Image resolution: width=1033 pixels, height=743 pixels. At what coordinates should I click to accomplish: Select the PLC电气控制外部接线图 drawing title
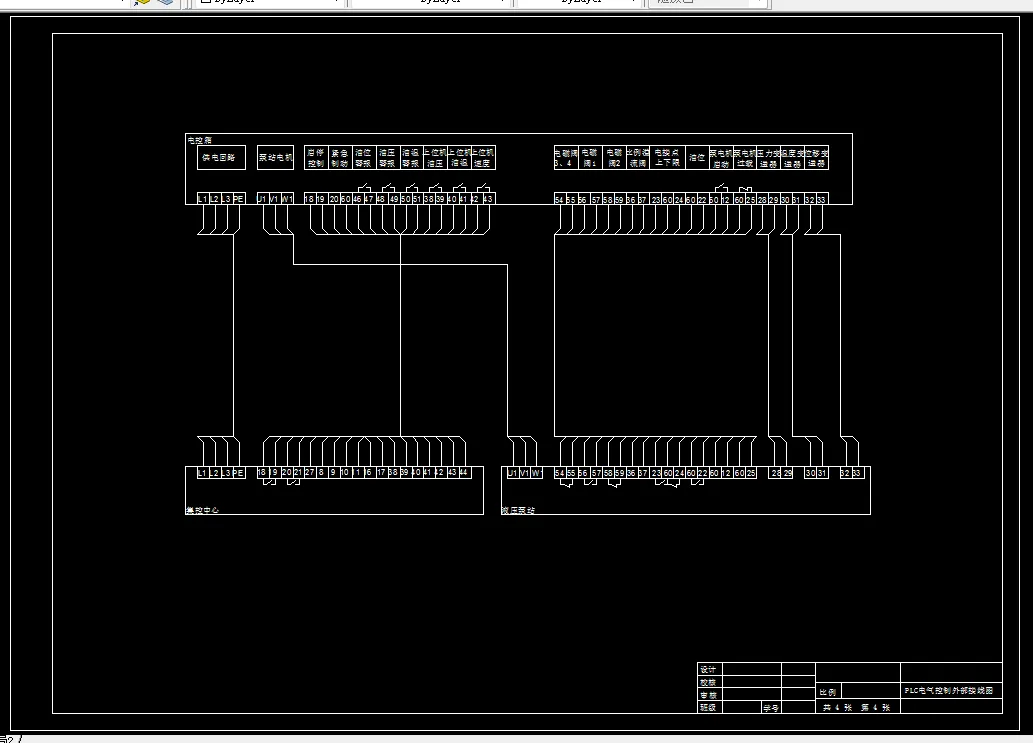949,690
